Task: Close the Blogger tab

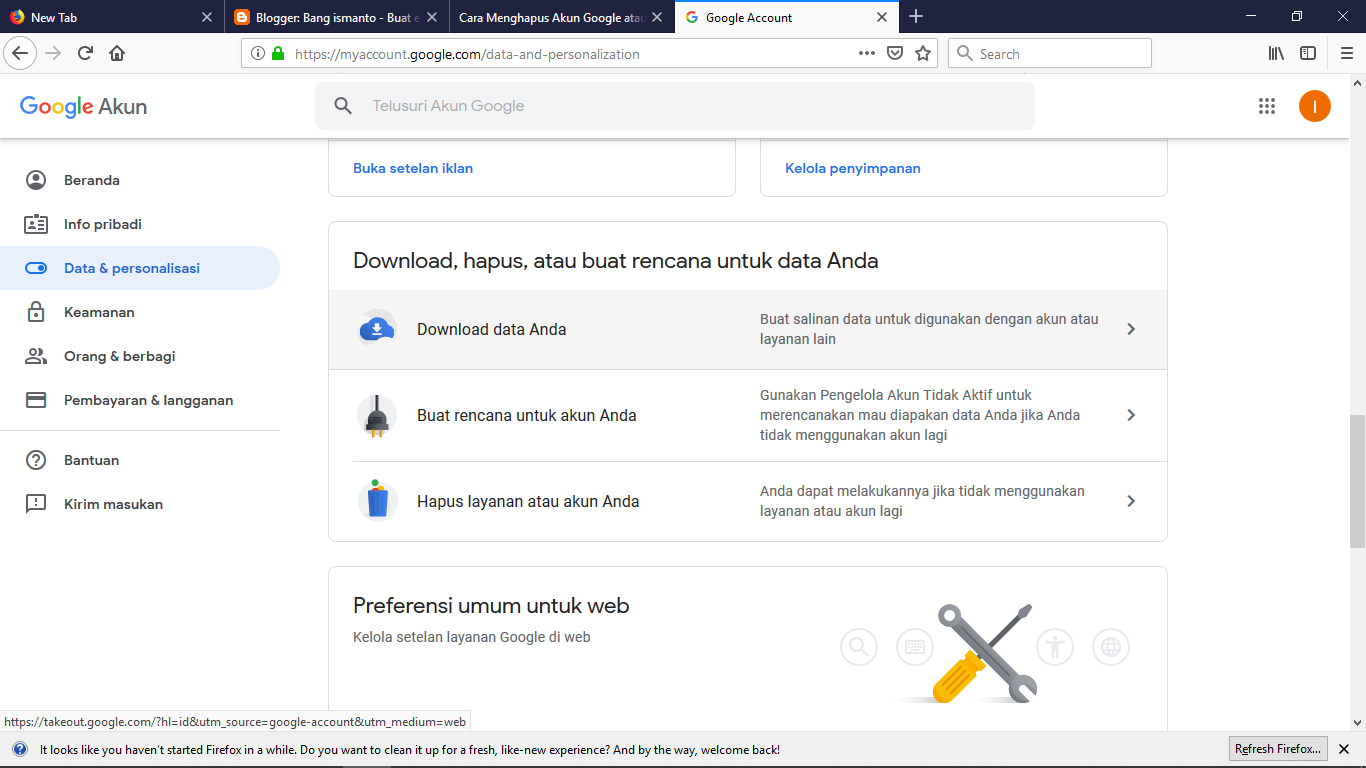Action: pos(432,17)
